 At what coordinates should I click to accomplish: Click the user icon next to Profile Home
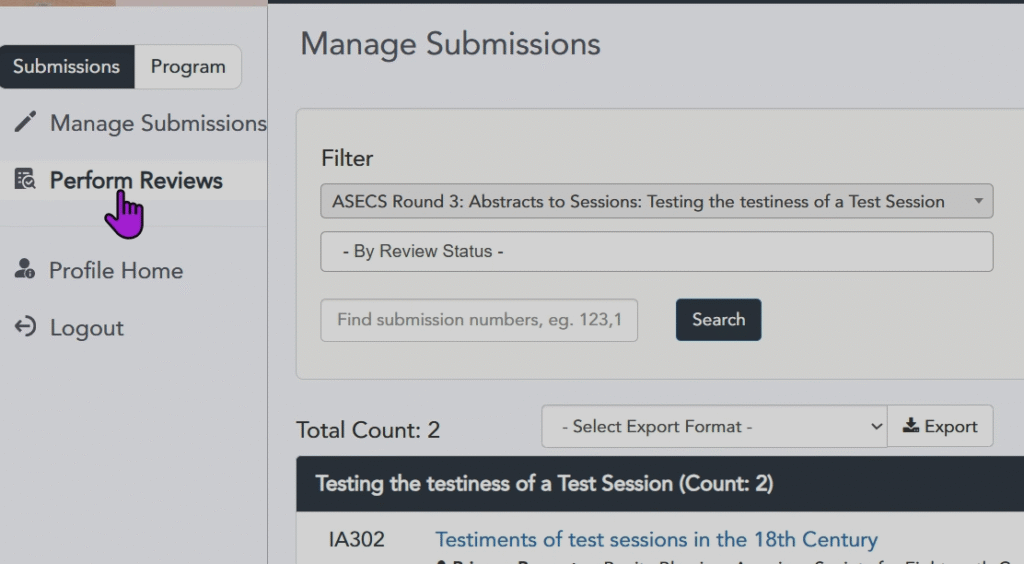pos(25,270)
